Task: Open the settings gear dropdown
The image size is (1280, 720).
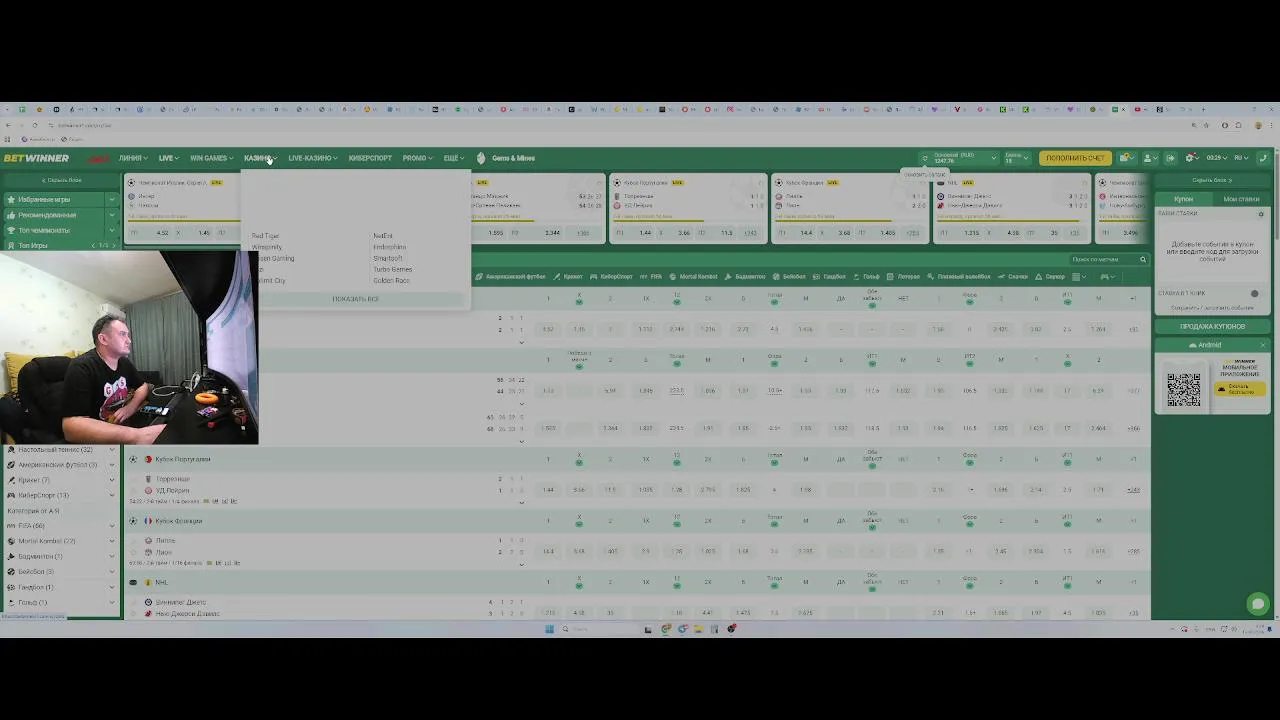Action: point(1192,158)
